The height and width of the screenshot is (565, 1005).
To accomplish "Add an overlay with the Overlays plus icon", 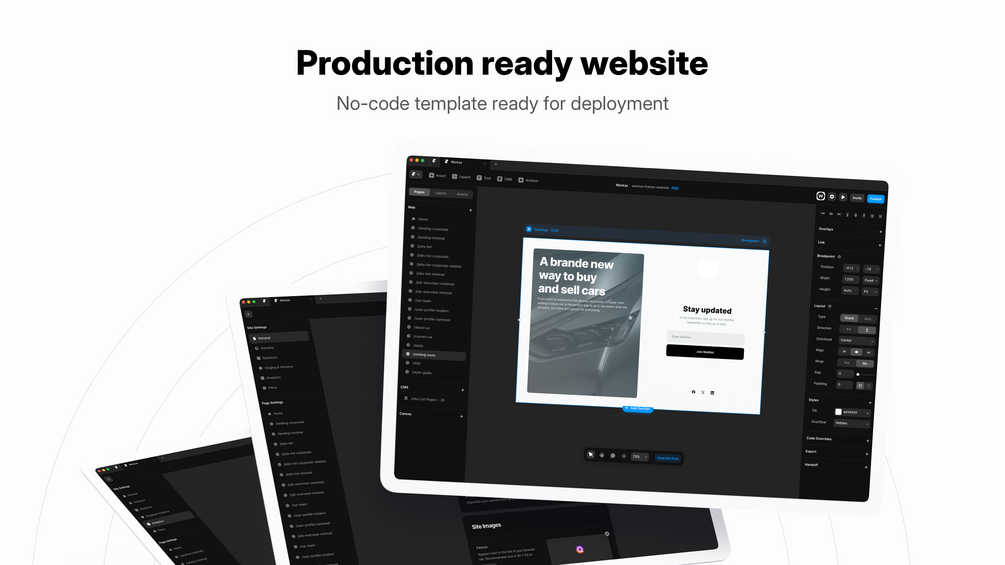I will coord(881,231).
